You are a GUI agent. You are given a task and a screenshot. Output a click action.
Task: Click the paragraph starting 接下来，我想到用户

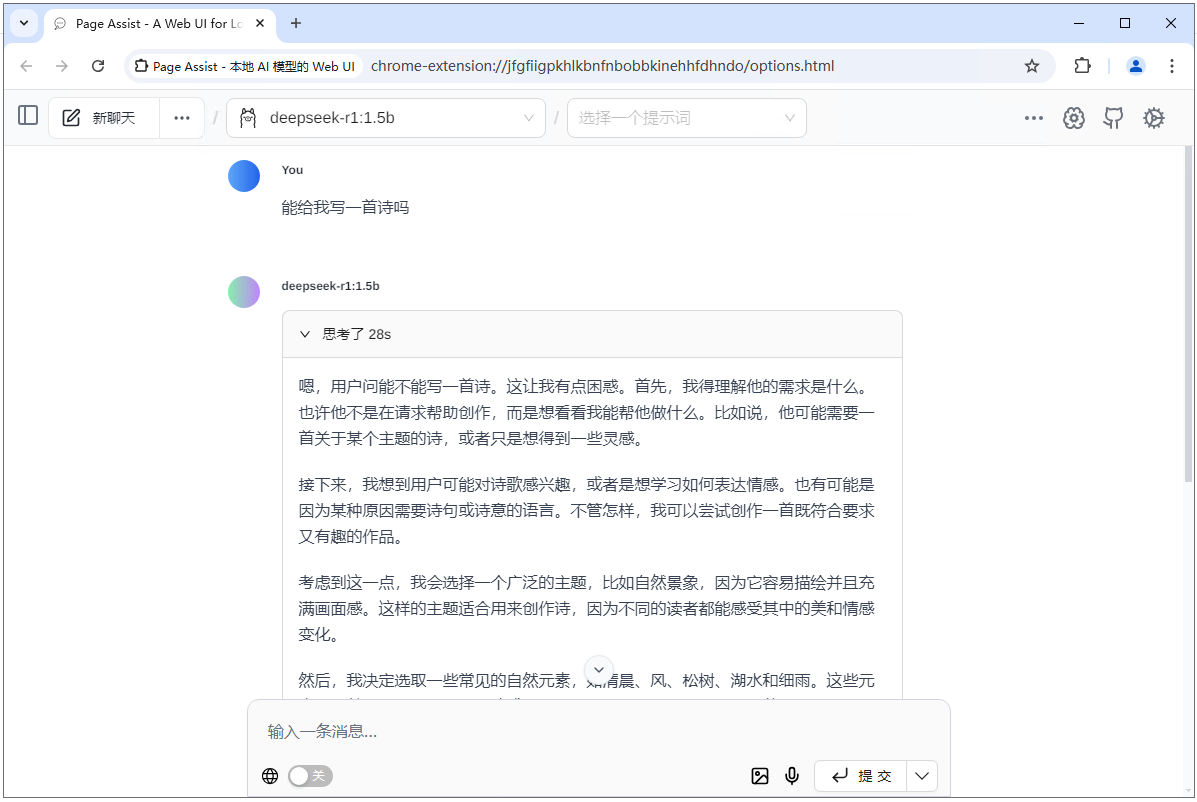tap(586, 511)
